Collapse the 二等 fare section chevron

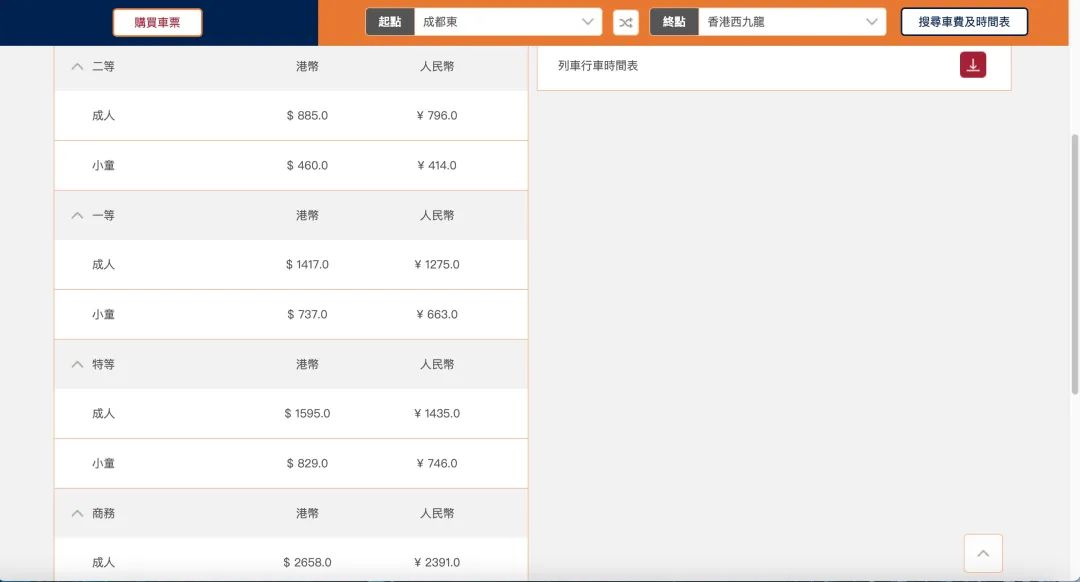coord(77,65)
